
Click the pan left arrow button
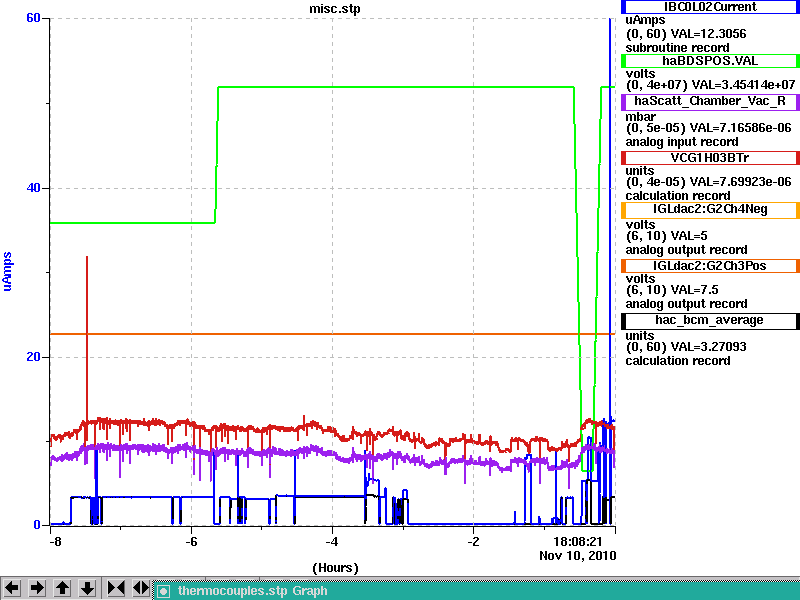click(x=12, y=588)
